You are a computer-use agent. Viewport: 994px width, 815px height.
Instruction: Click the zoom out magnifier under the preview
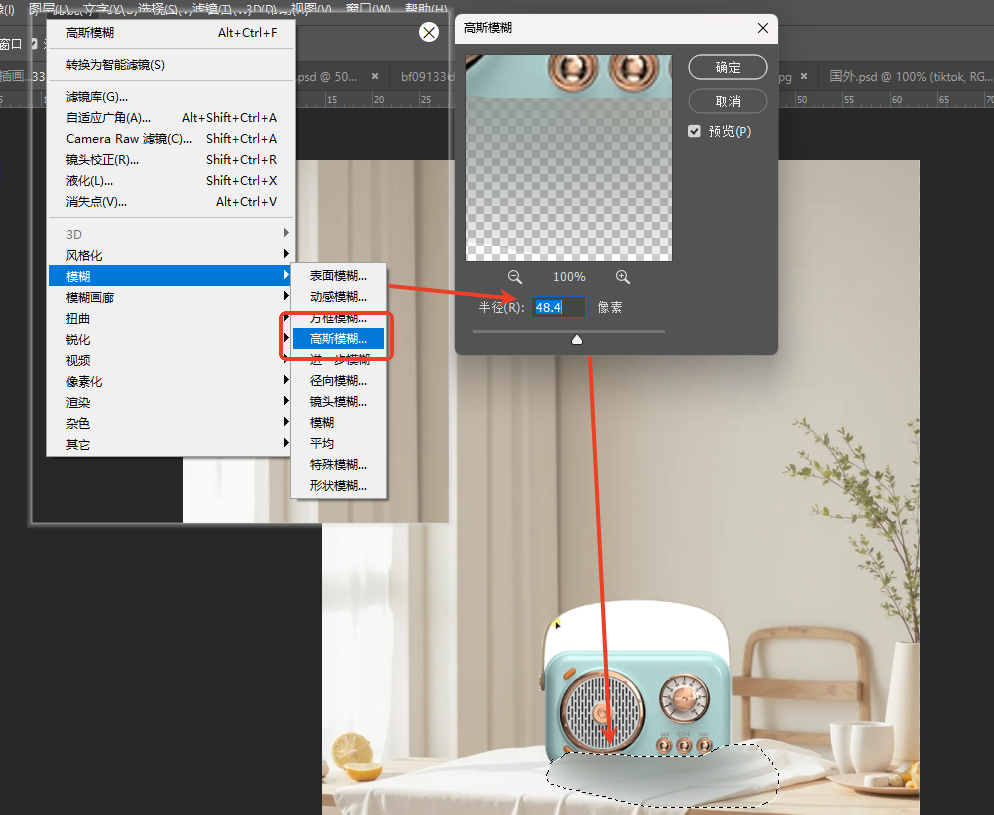click(x=515, y=277)
